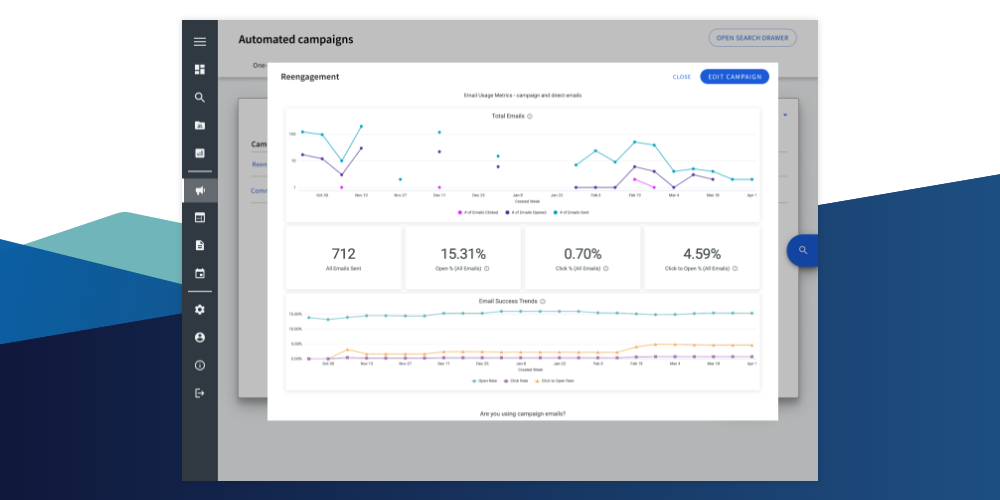Viewport: 1000px width, 500px height.
Task: Select the campaigns megaphone icon in the sidebar
Action: click(200, 190)
